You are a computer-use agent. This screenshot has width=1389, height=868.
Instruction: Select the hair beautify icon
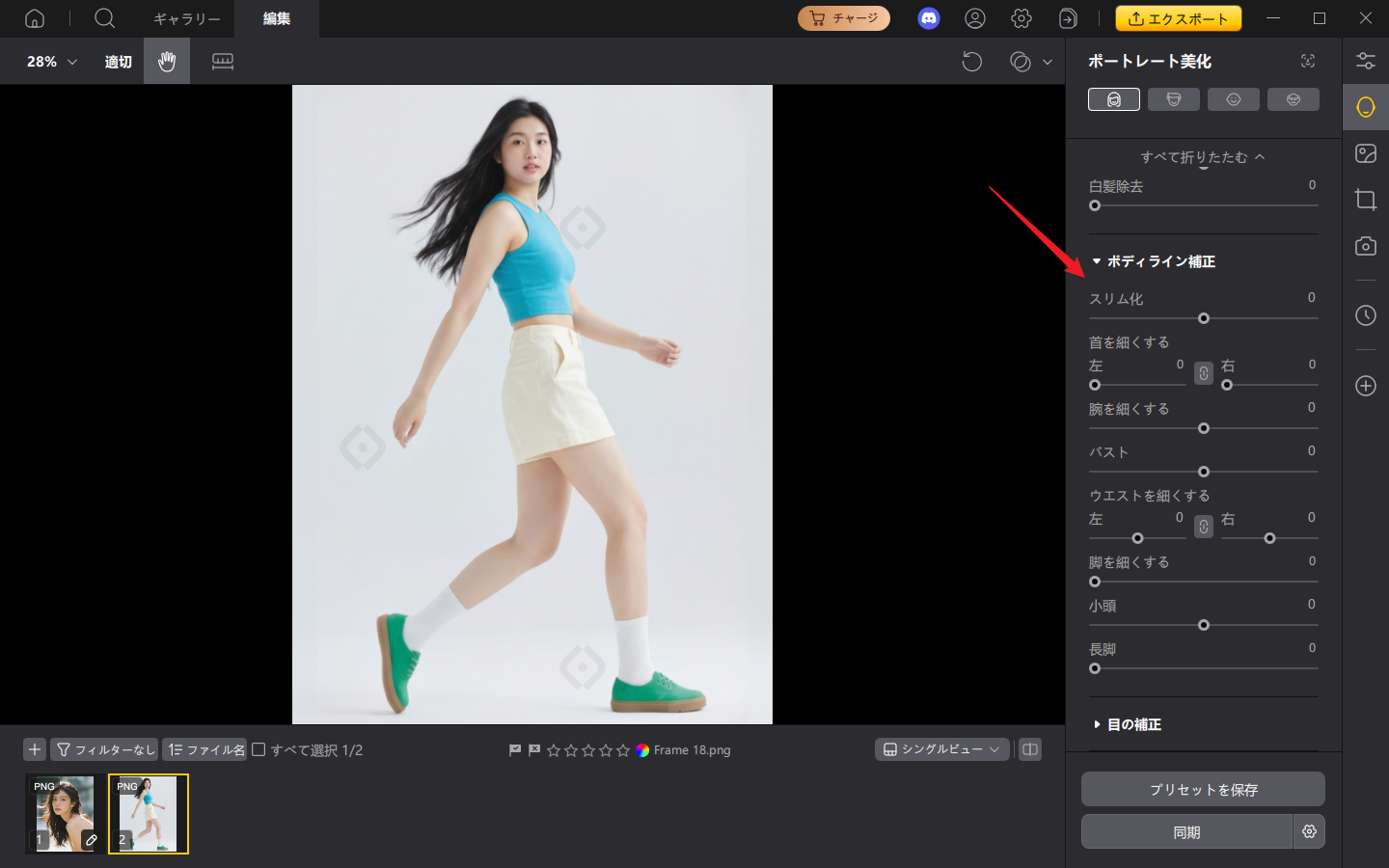click(x=1174, y=98)
